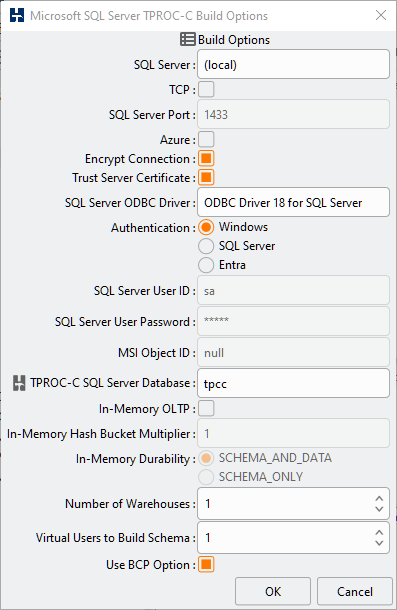The image size is (397, 610).
Task: Click the TPROC-C database HammerDB icon
Action: click(x=19, y=383)
